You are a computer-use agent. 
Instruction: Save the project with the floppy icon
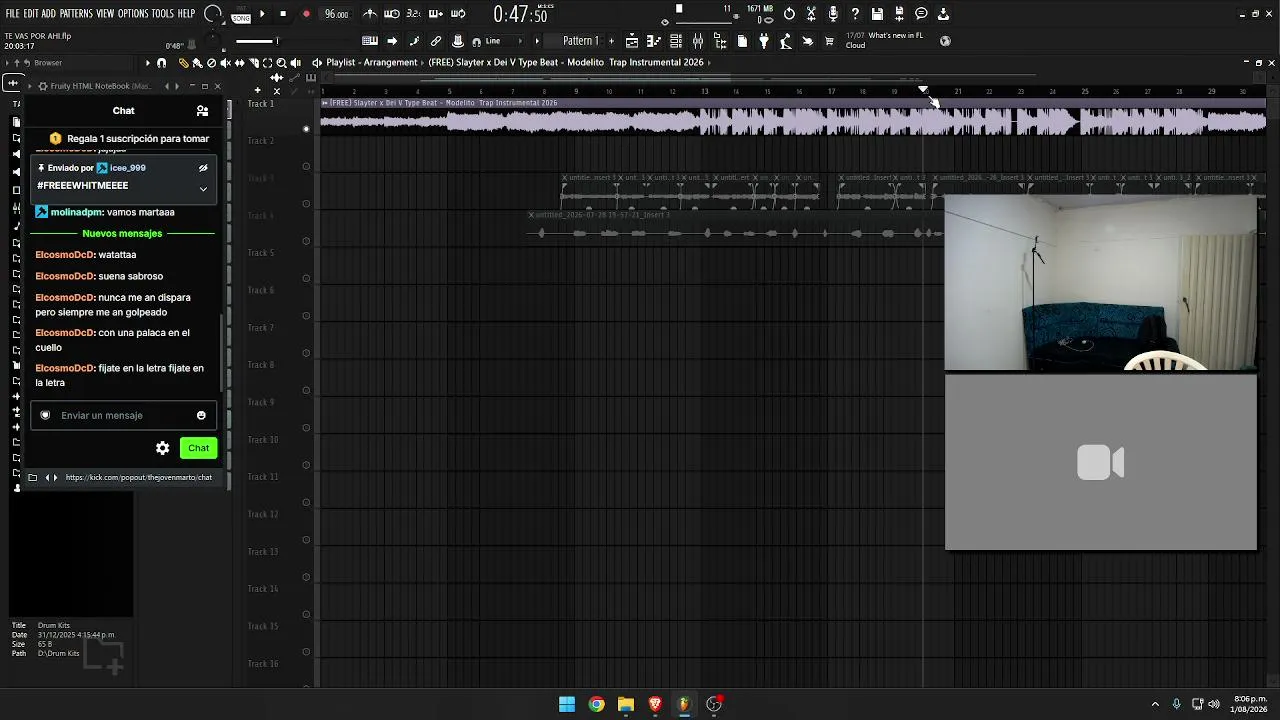tap(877, 14)
